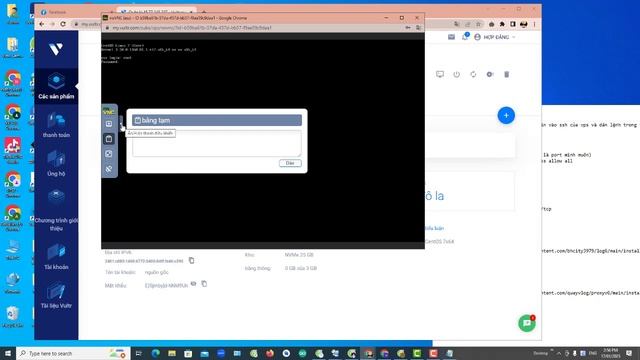Open Microsoft Edge from the taskbar
Image resolution: width=640 pixels, height=360 pixels.
click(156, 353)
